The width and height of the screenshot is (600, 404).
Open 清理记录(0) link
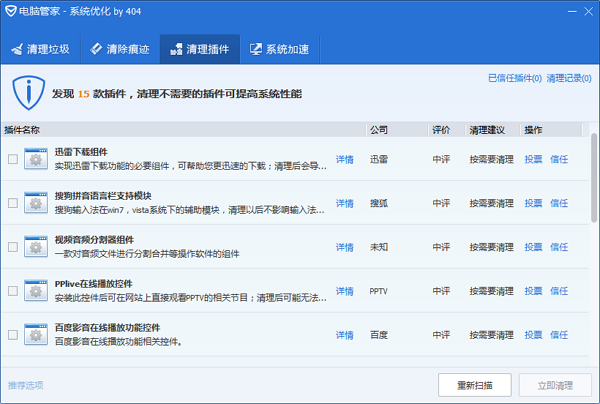point(569,78)
